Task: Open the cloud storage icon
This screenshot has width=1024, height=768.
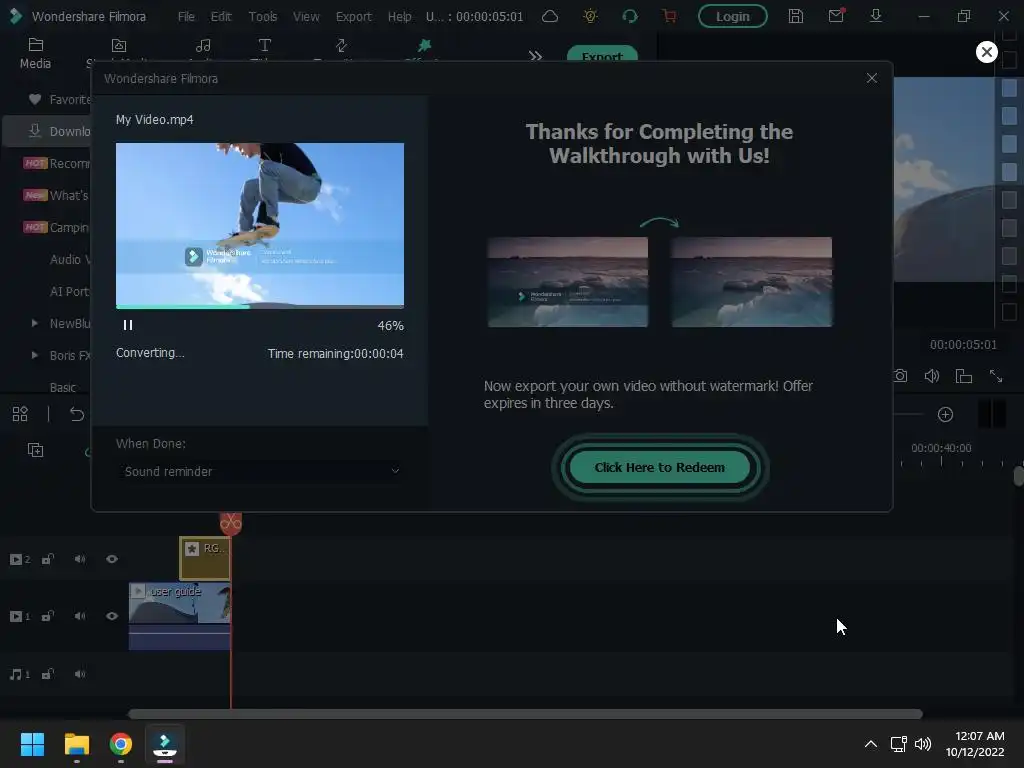Action: [x=550, y=16]
